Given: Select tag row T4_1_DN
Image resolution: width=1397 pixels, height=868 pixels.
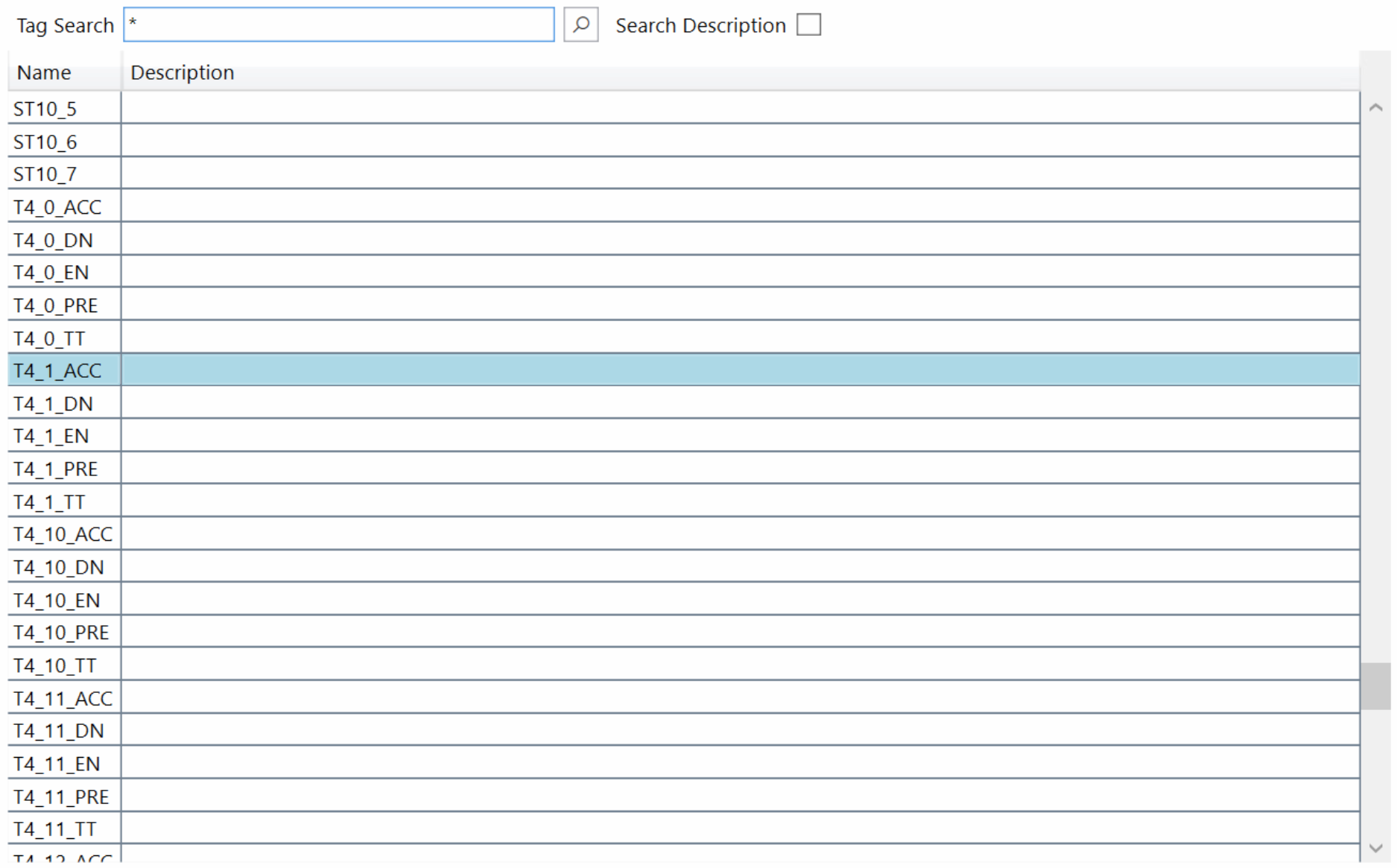Looking at the screenshot, I should point(684,403).
